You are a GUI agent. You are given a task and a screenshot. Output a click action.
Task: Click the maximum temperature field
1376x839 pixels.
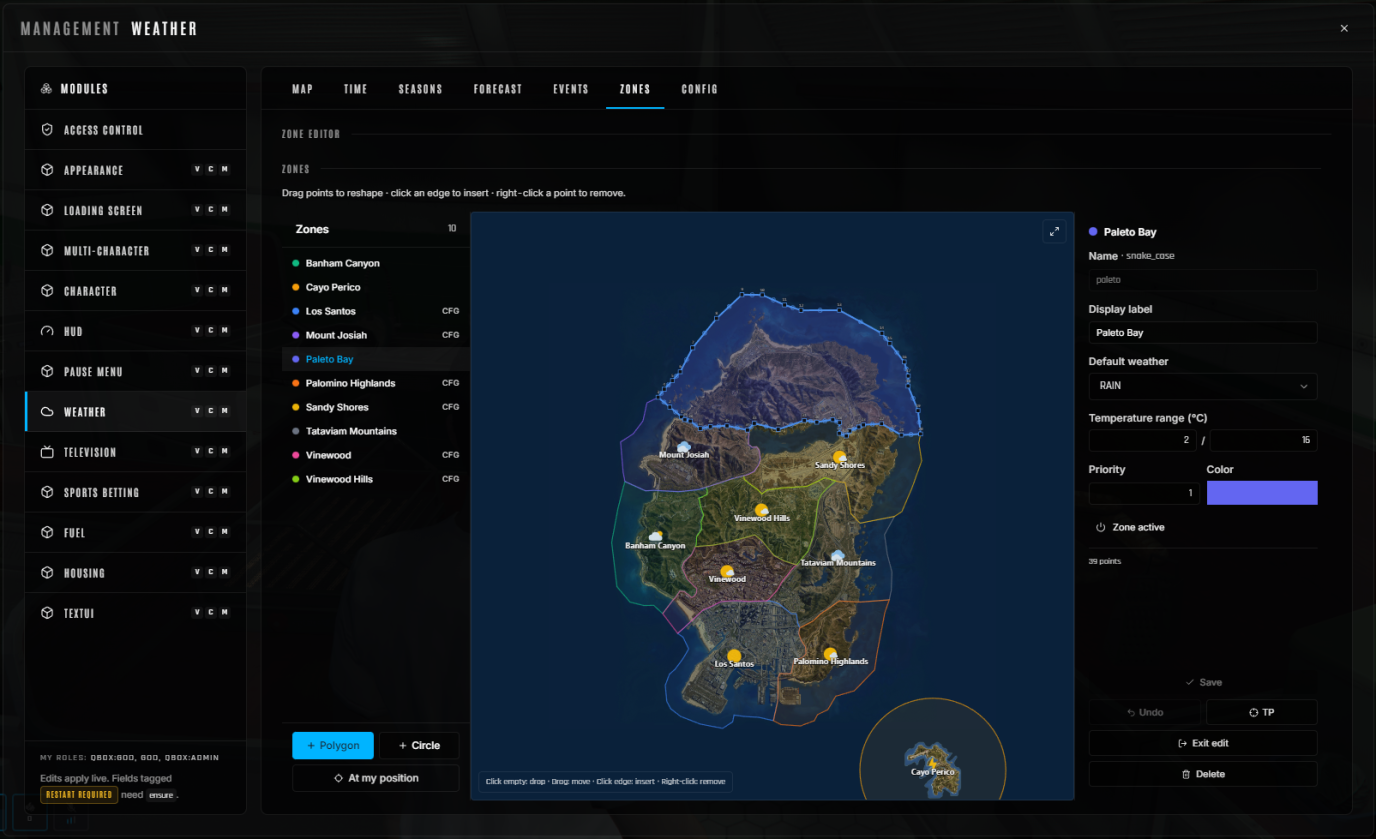1264,440
